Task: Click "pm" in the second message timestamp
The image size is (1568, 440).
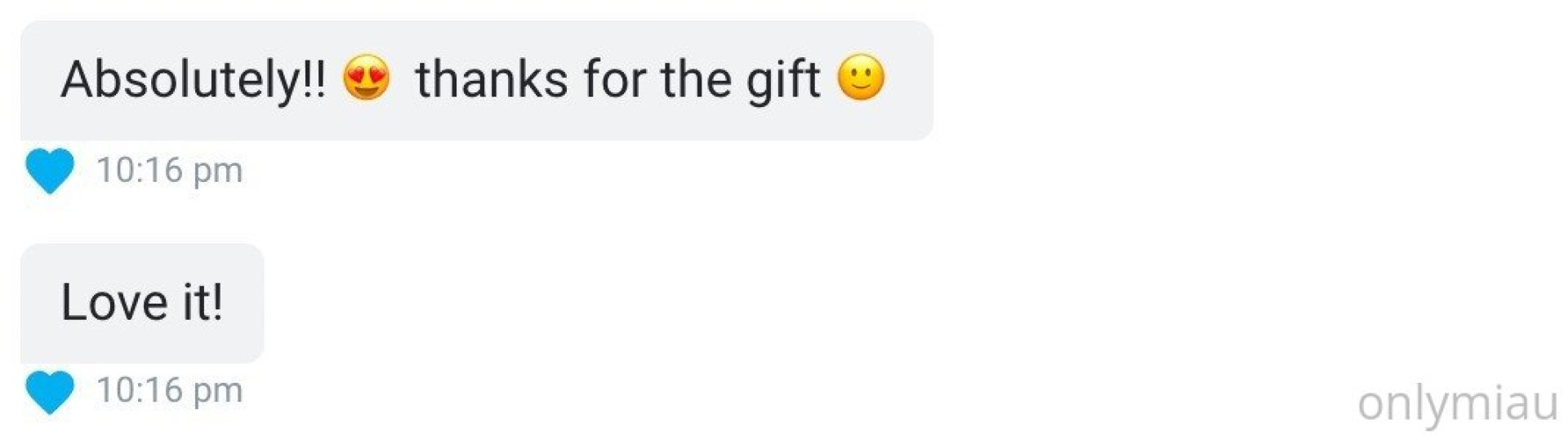Action: [x=218, y=393]
